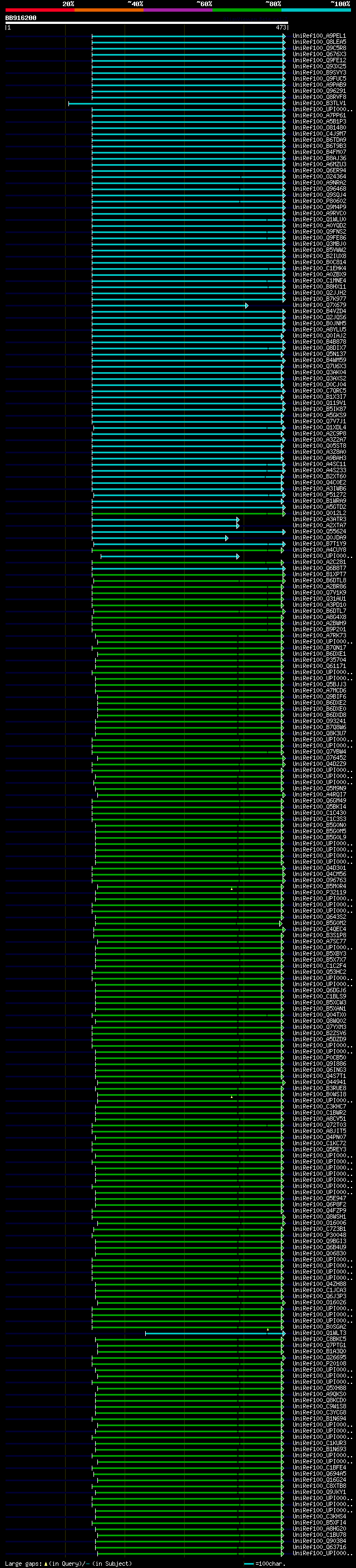Select hit UniRef100_B8AJ36
Image resolution: width=356 pixels, height=1568 pixels.
click(x=319, y=159)
